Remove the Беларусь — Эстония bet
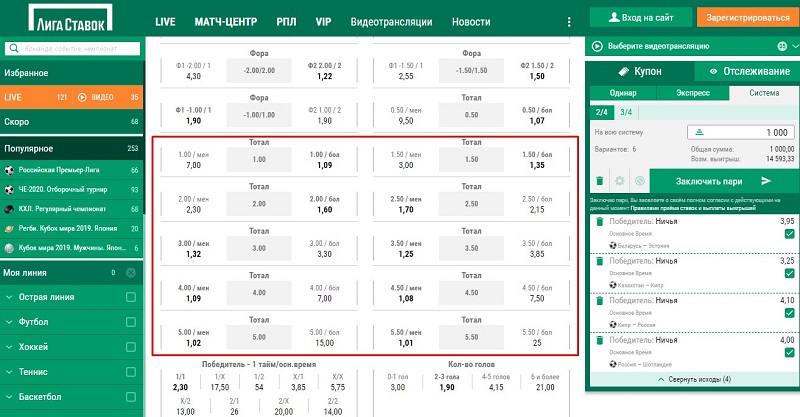Viewport: 800px width, 417px height. [598, 221]
